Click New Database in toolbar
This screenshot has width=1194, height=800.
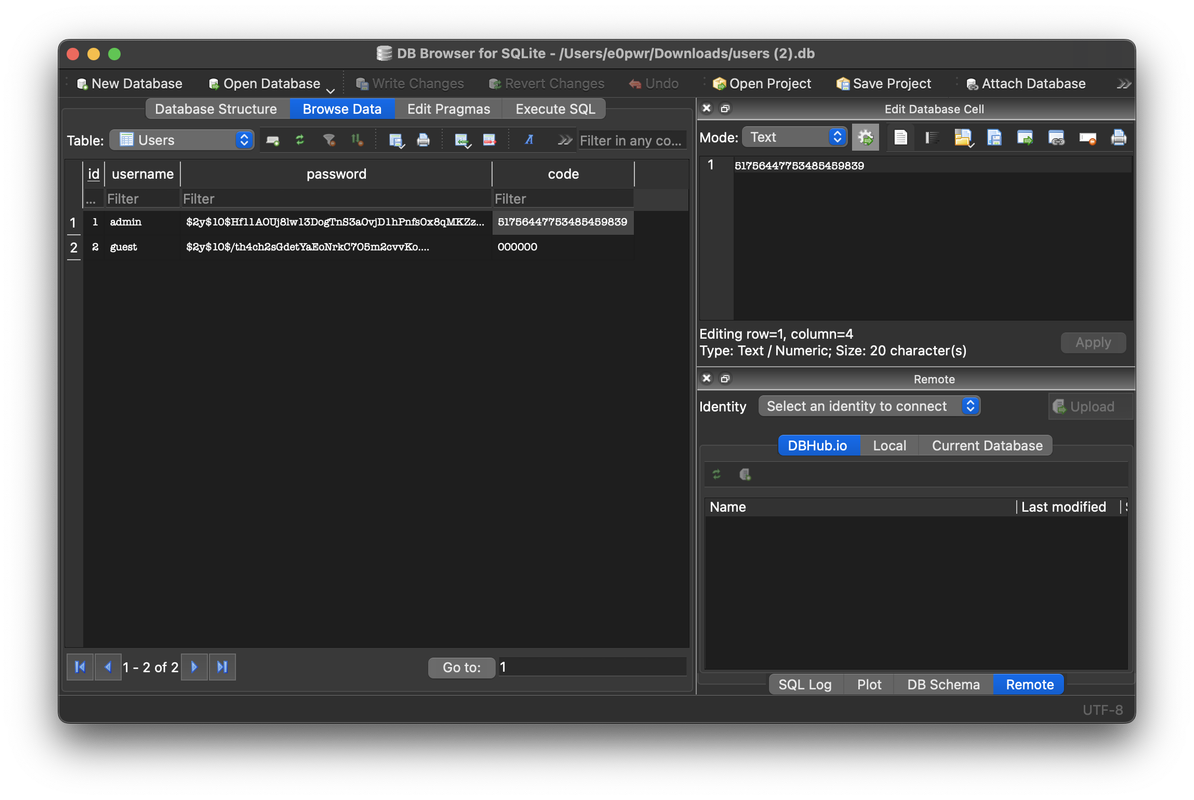coord(129,84)
